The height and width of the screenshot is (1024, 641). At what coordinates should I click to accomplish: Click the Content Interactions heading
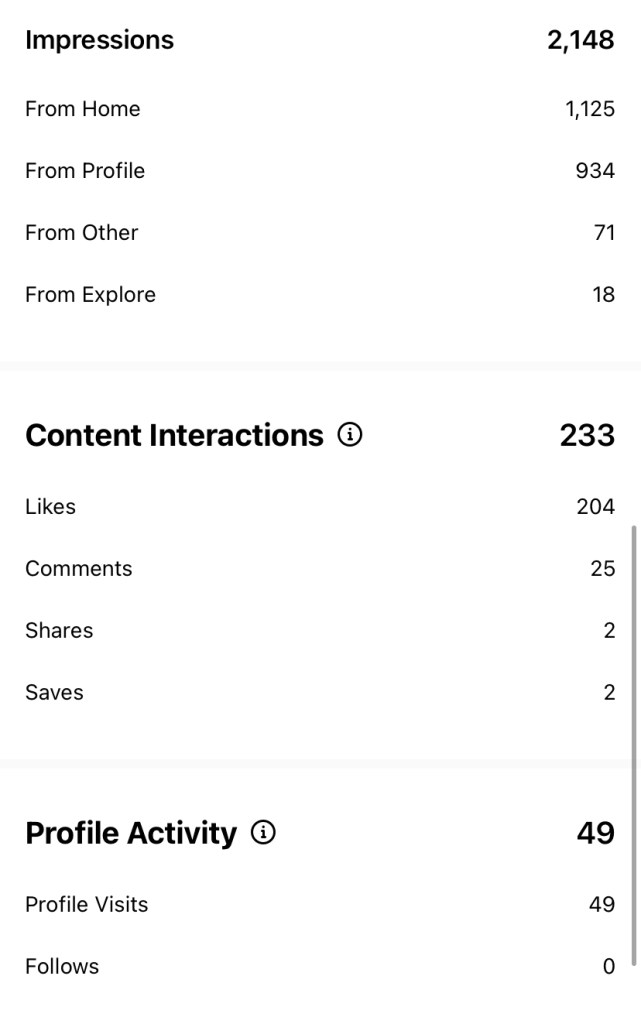(174, 435)
